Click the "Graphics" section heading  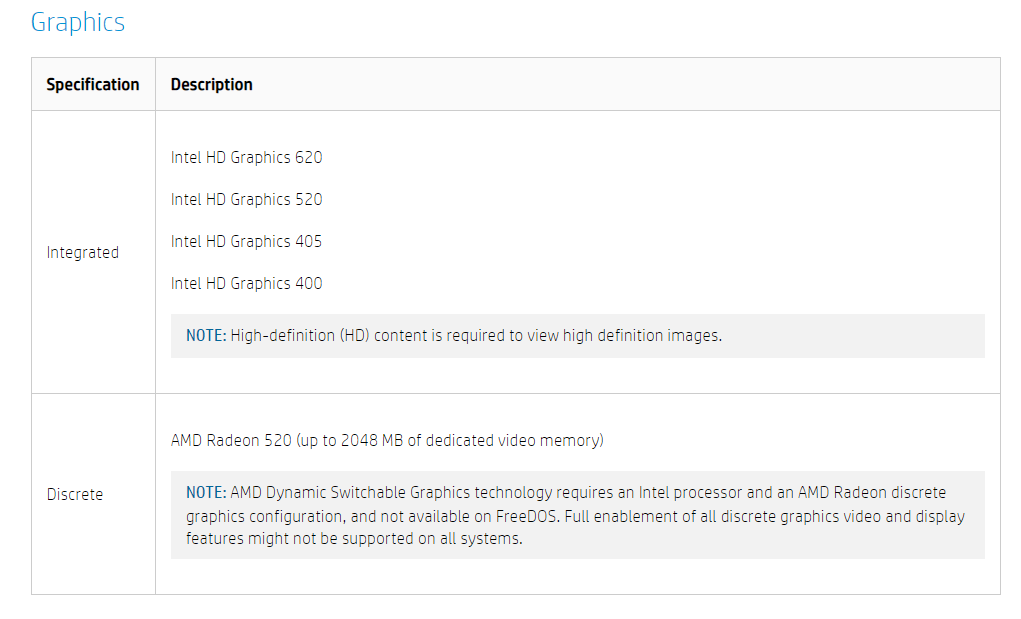click(78, 22)
